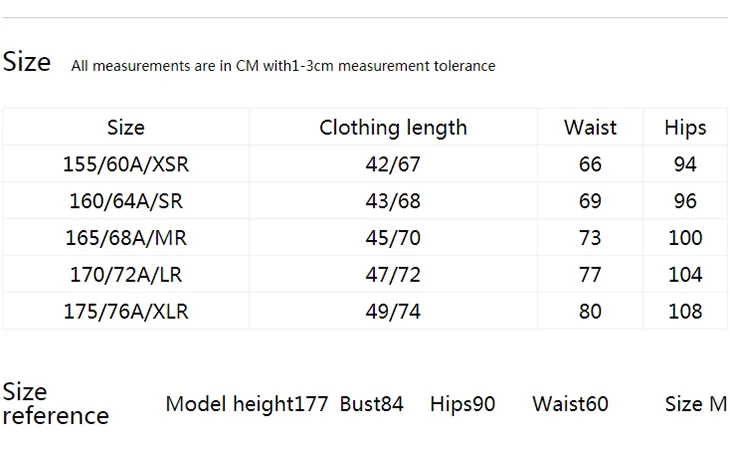Click the Size column header

pyautogui.click(x=126, y=127)
